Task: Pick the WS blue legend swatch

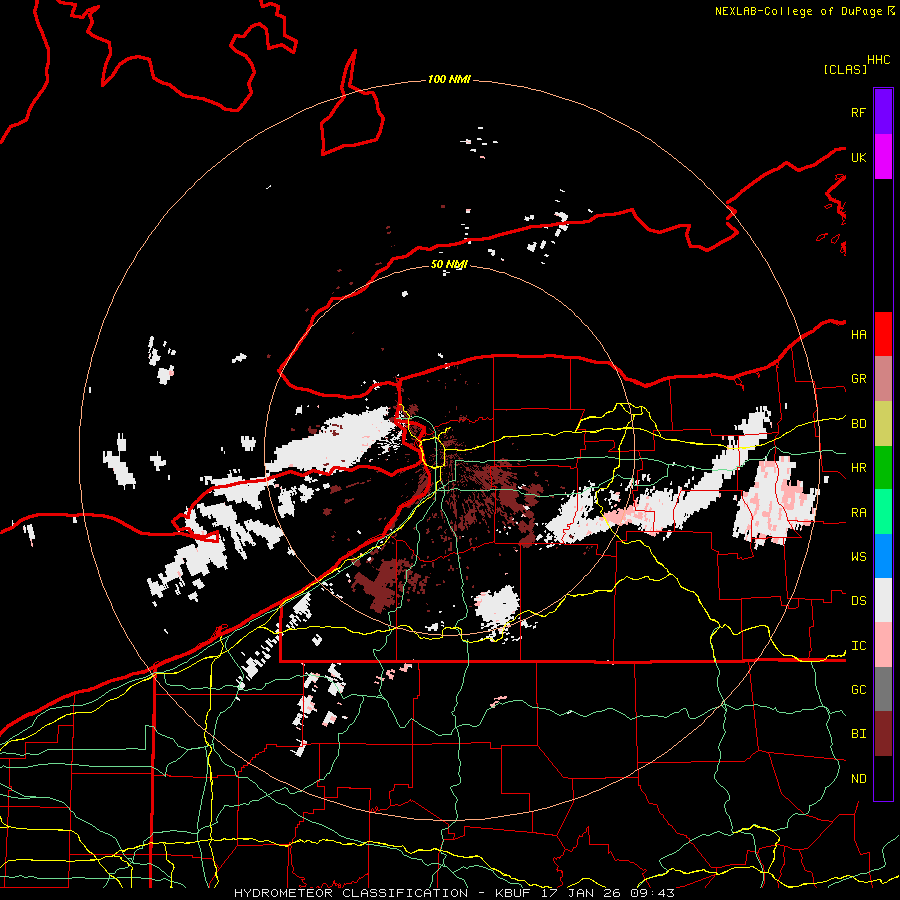Action: [883, 556]
